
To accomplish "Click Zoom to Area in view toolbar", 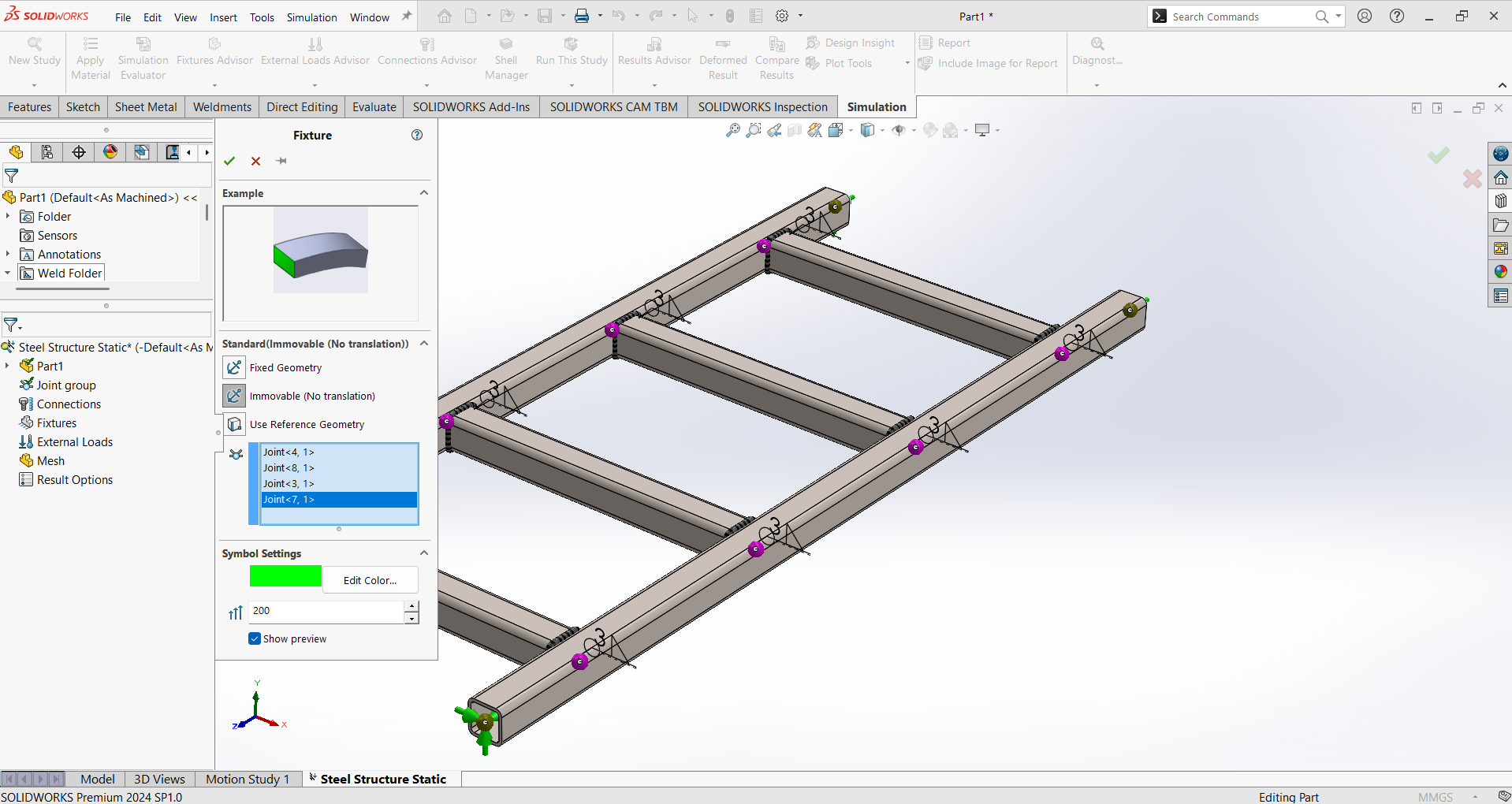I will (754, 130).
